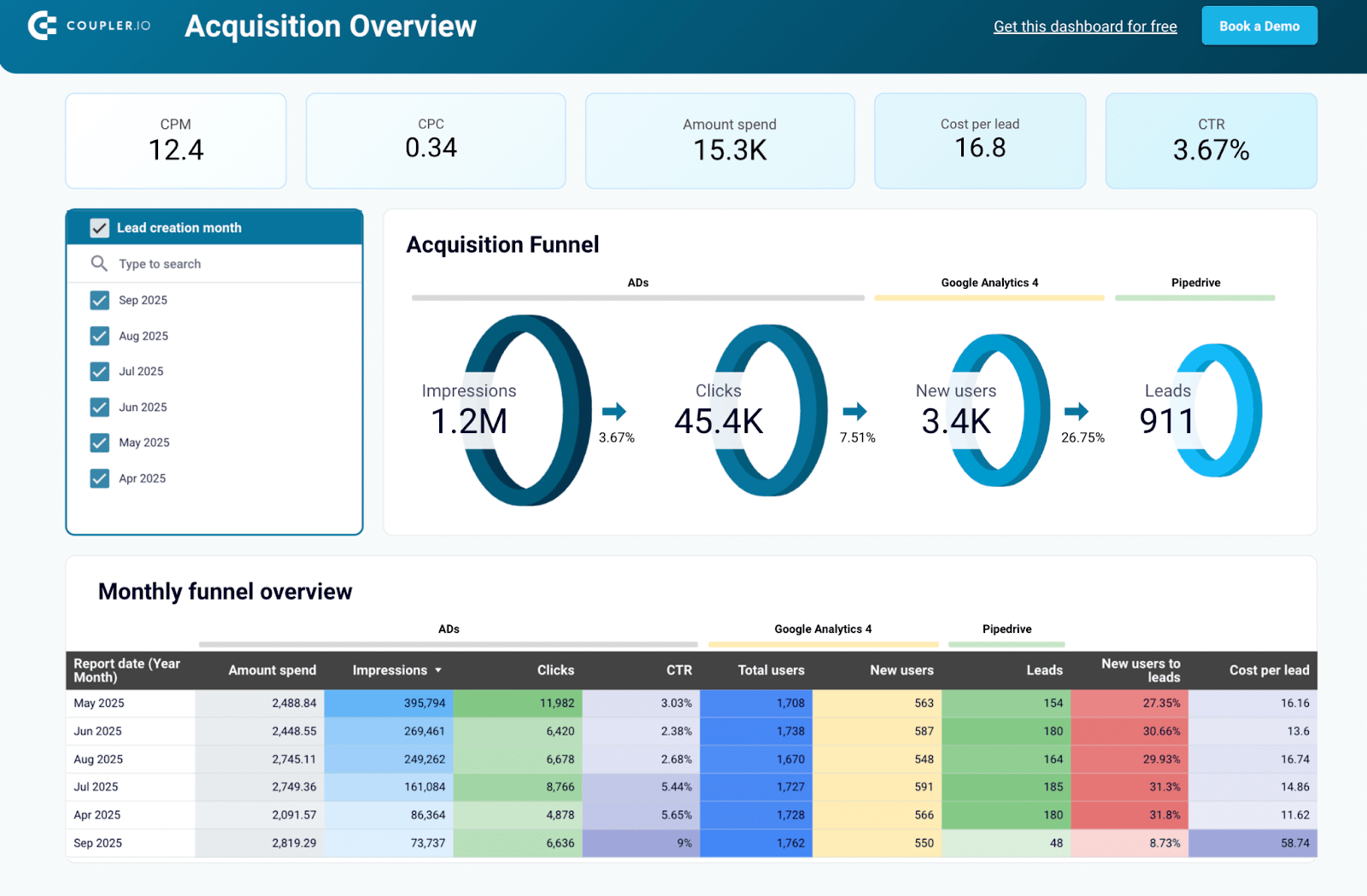Screen dimensions: 1367x896
Task: Toggle the Lead creation month select-all checkbox
Action: (x=100, y=228)
